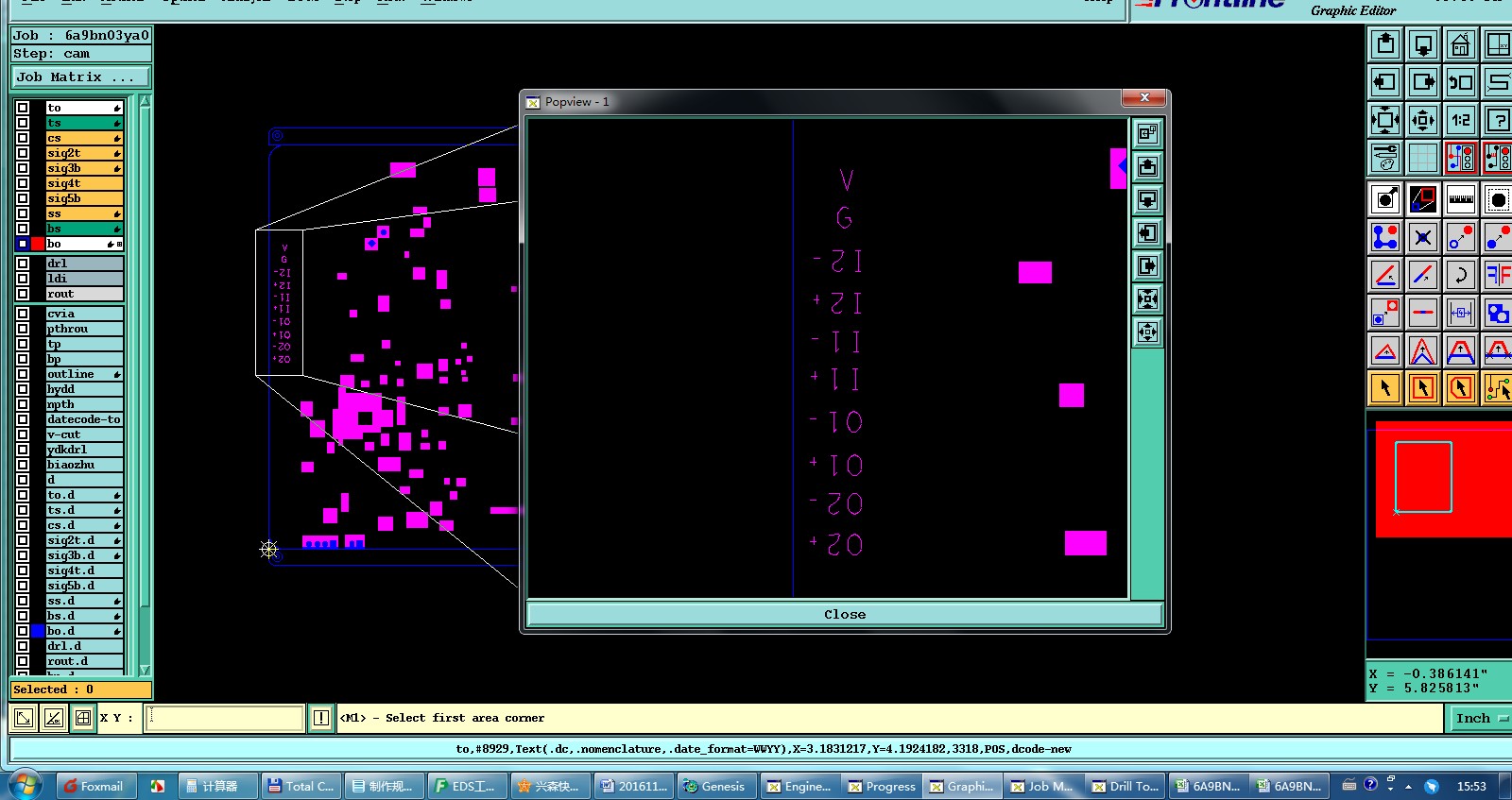
Task: Select the black and red square area tool
Action: pos(1423,199)
